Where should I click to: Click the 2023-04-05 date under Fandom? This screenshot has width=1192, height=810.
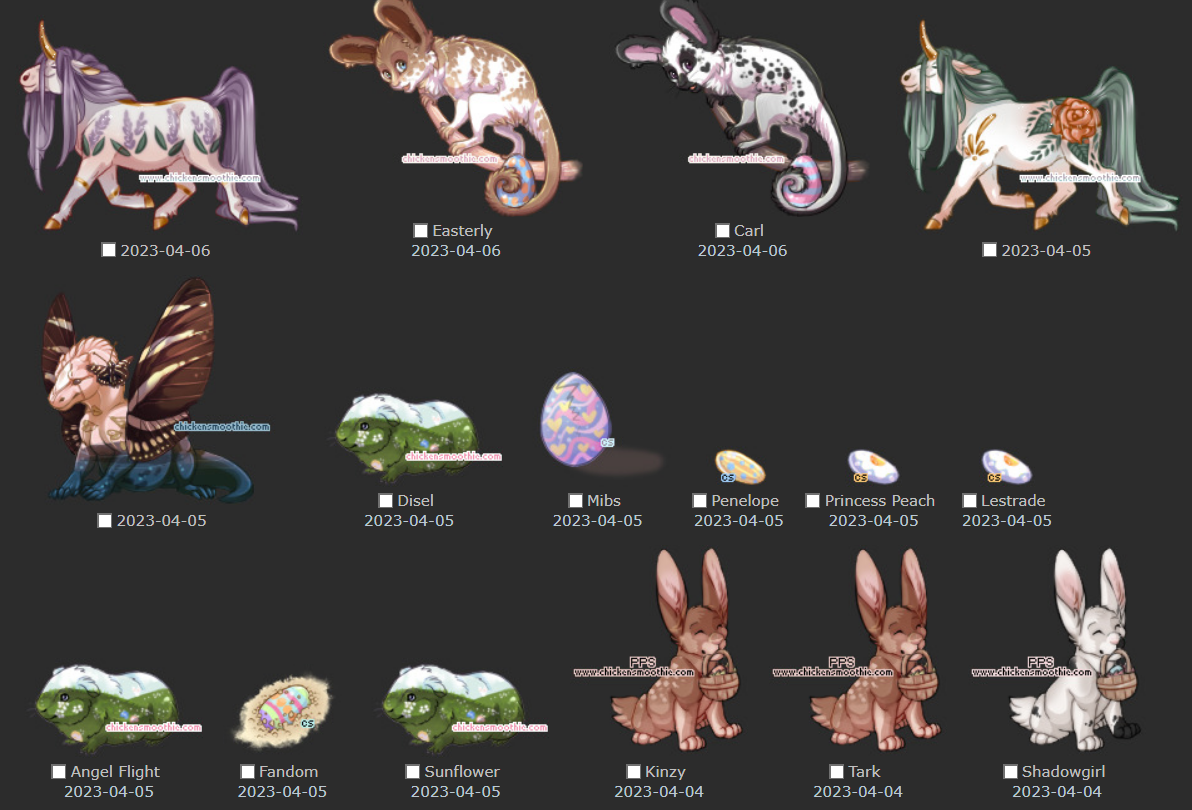point(282,791)
